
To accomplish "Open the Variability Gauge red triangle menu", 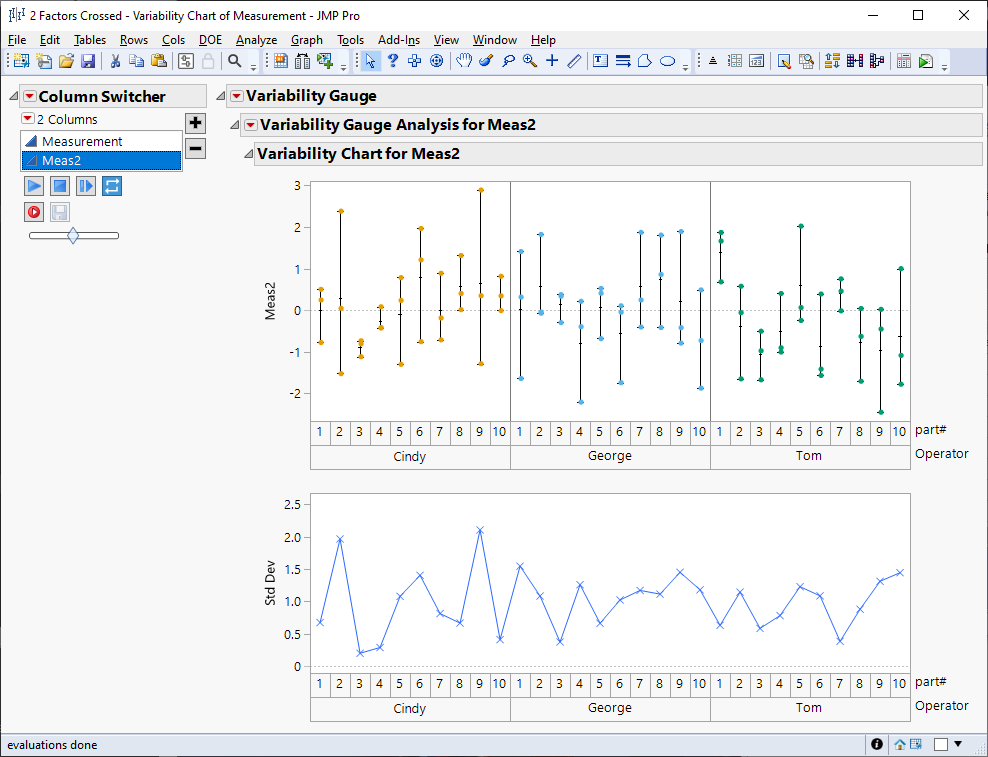I will coord(236,96).
